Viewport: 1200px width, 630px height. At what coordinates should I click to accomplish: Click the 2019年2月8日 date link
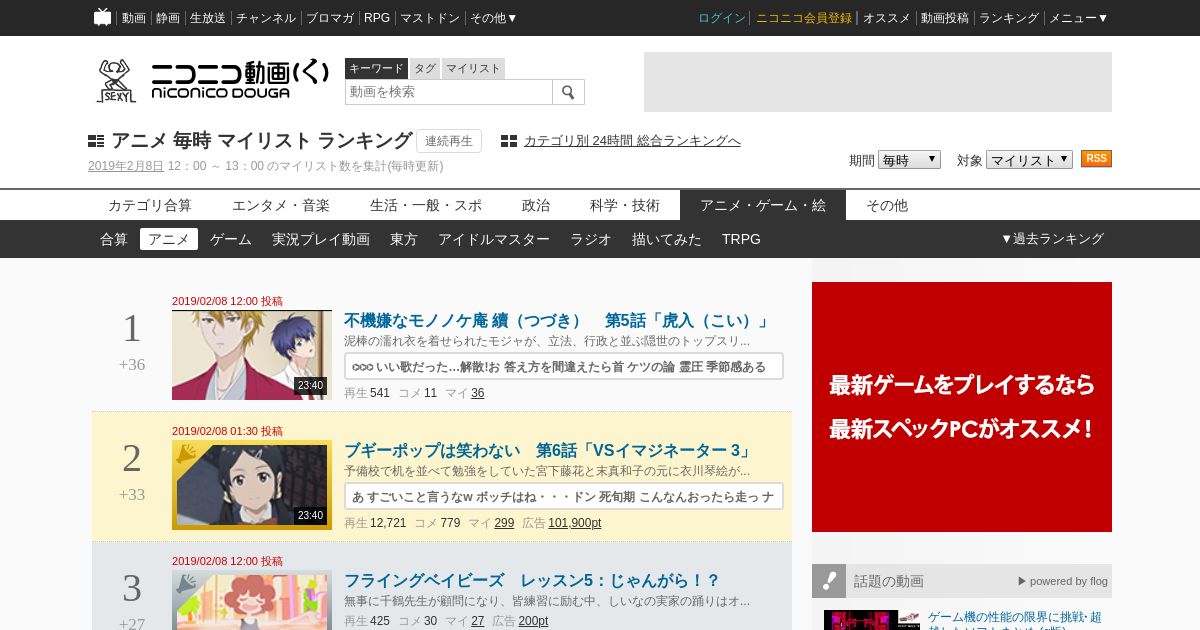(126, 166)
